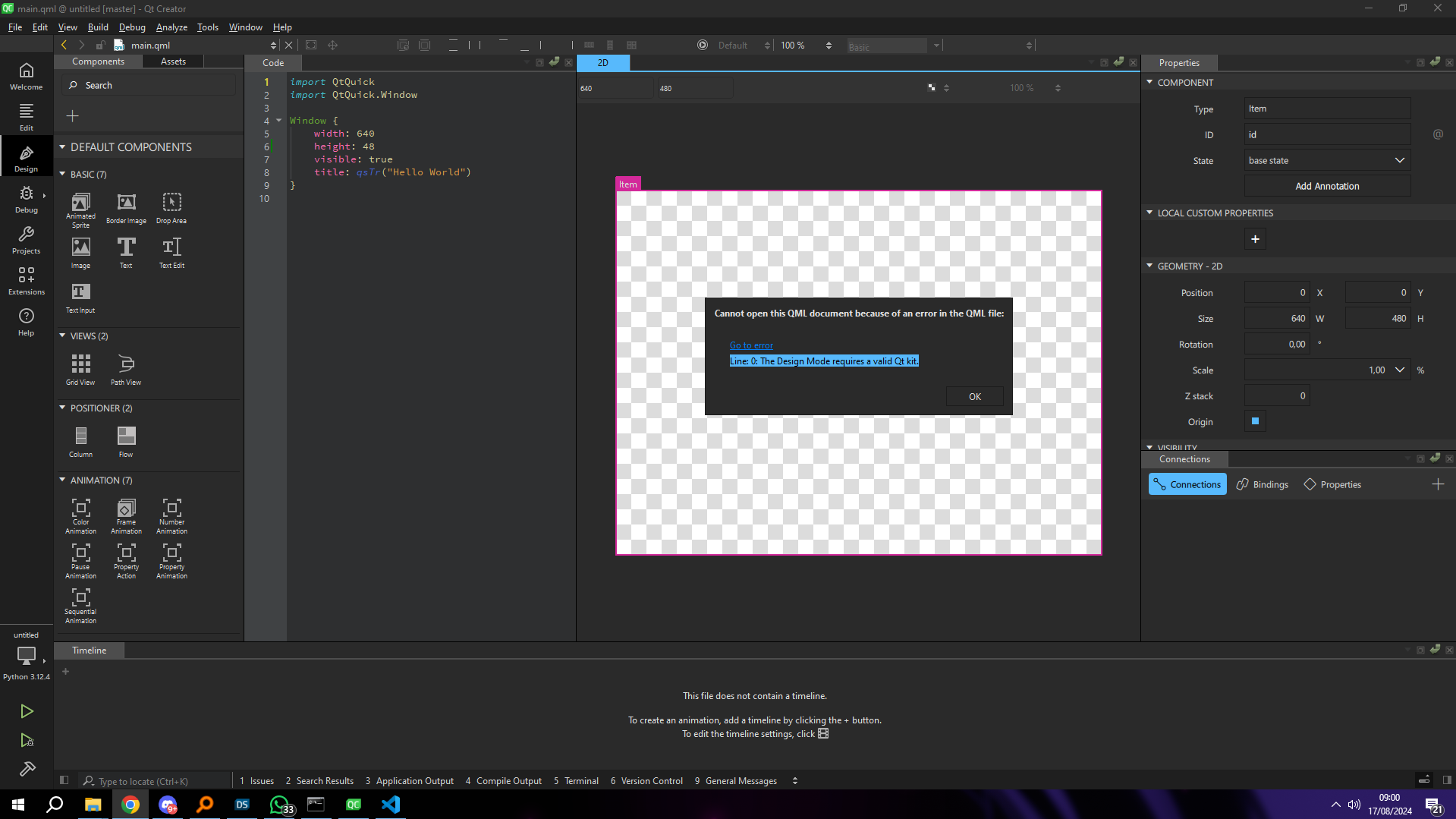Run the project with the green play button
The image size is (1456, 819).
27,711
